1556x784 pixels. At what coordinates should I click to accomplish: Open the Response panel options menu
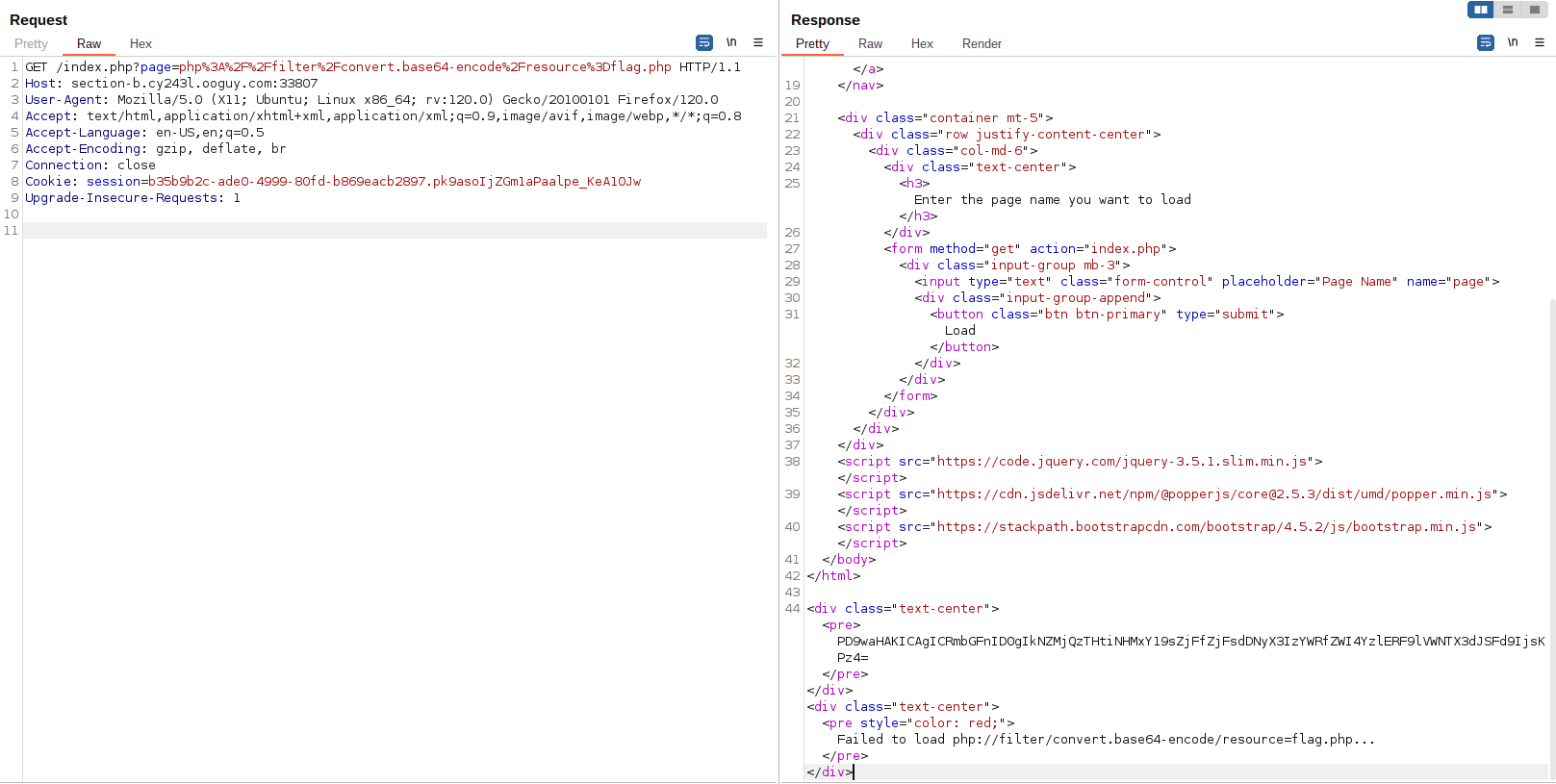[1540, 42]
